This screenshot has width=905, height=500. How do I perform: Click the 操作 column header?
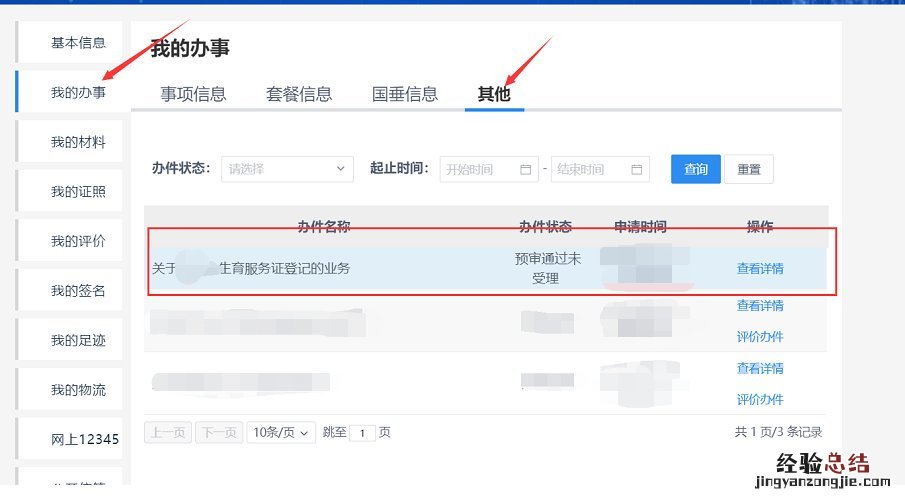tap(760, 226)
